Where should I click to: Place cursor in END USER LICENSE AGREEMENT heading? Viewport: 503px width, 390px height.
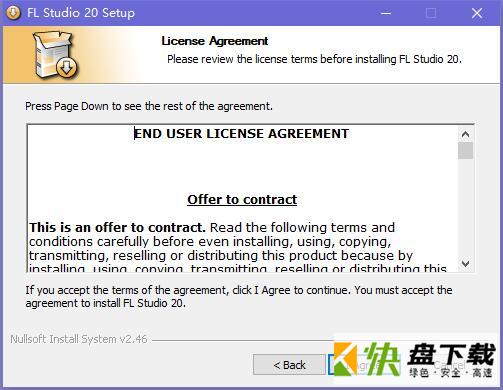(x=241, y=134)
